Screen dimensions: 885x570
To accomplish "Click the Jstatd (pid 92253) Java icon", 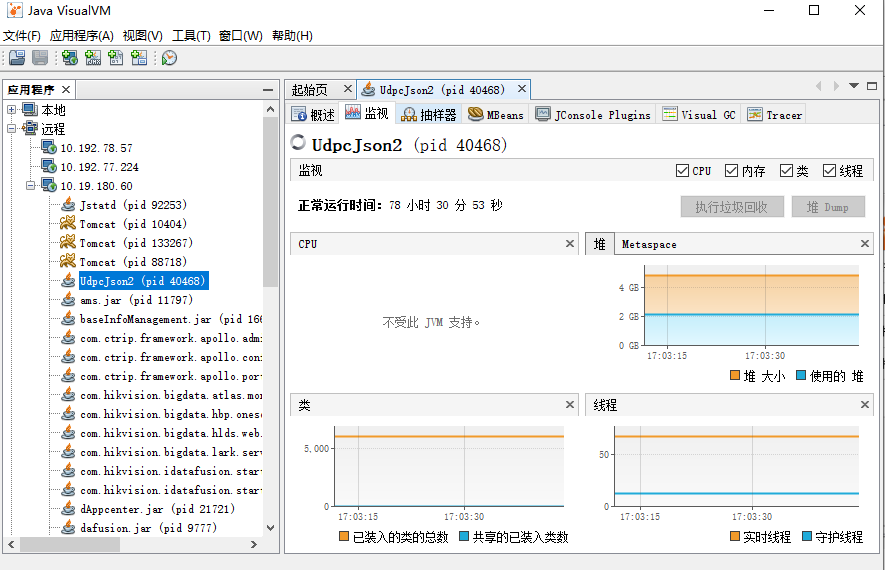I will click(68, 204).
